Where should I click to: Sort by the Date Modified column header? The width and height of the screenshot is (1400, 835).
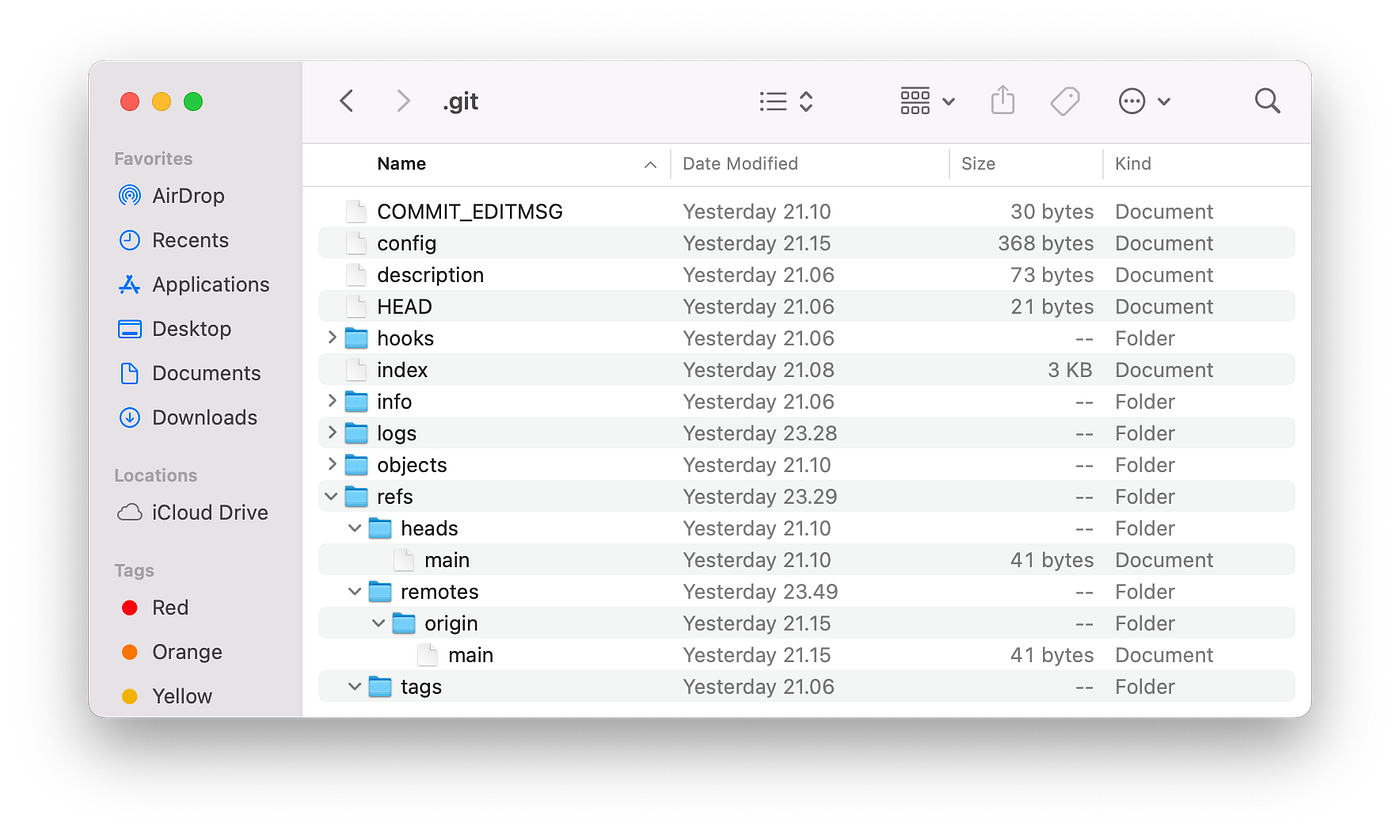[740, 164]
